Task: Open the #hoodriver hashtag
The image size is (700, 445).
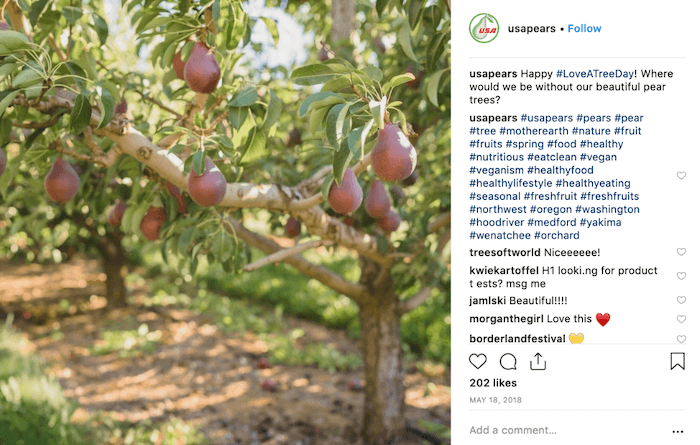Action: pyautogui.click(x=496, y=222)
